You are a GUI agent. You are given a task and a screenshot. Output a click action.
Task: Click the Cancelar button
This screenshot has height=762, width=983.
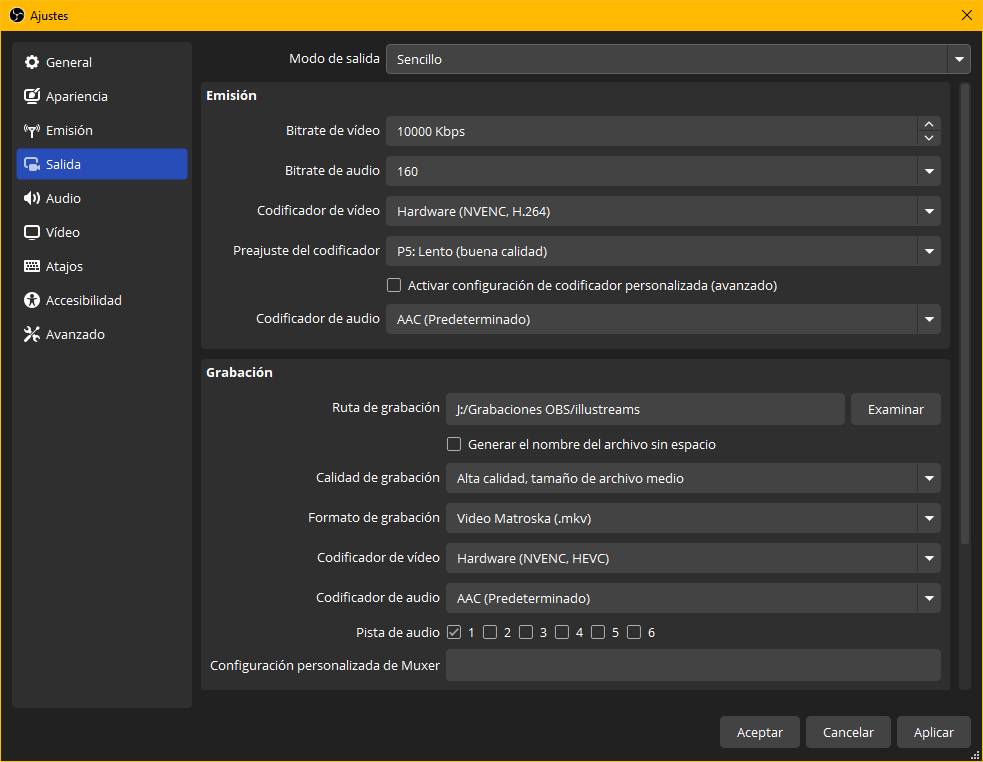[x=848, y=732]
